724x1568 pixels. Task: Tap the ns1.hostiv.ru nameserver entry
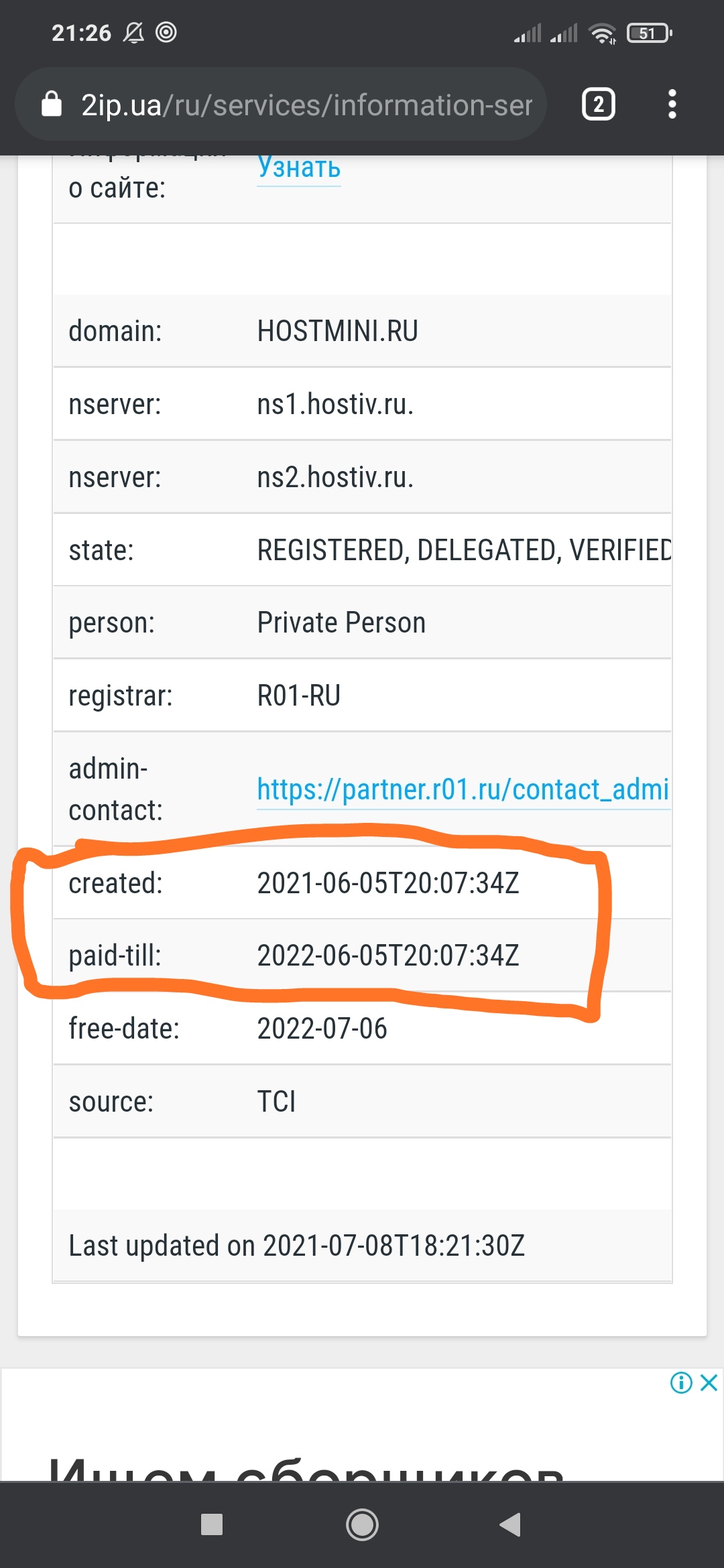click(x=335, y=404)
